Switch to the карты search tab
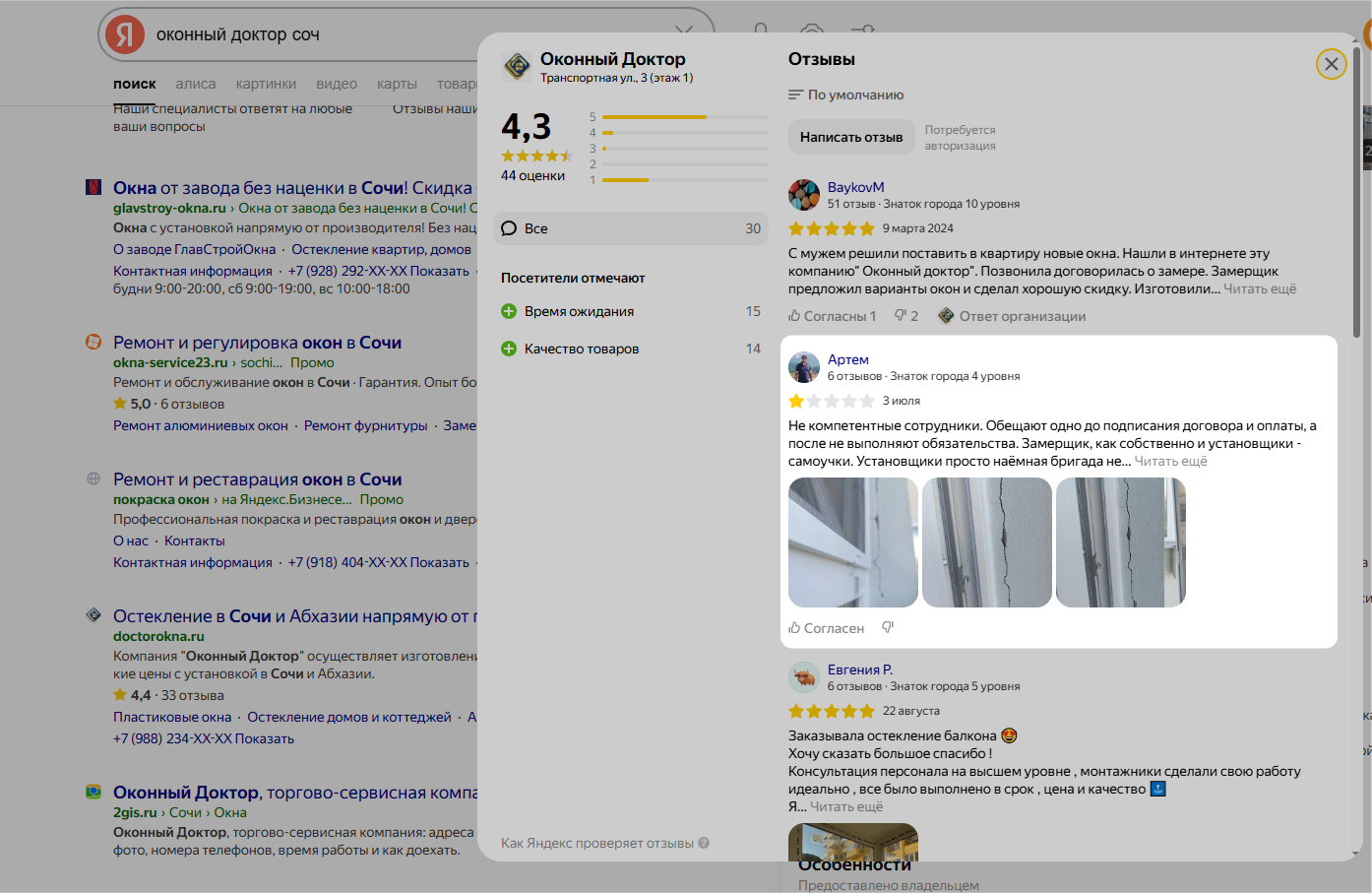 pyautogui.click(x=397, y=84)
